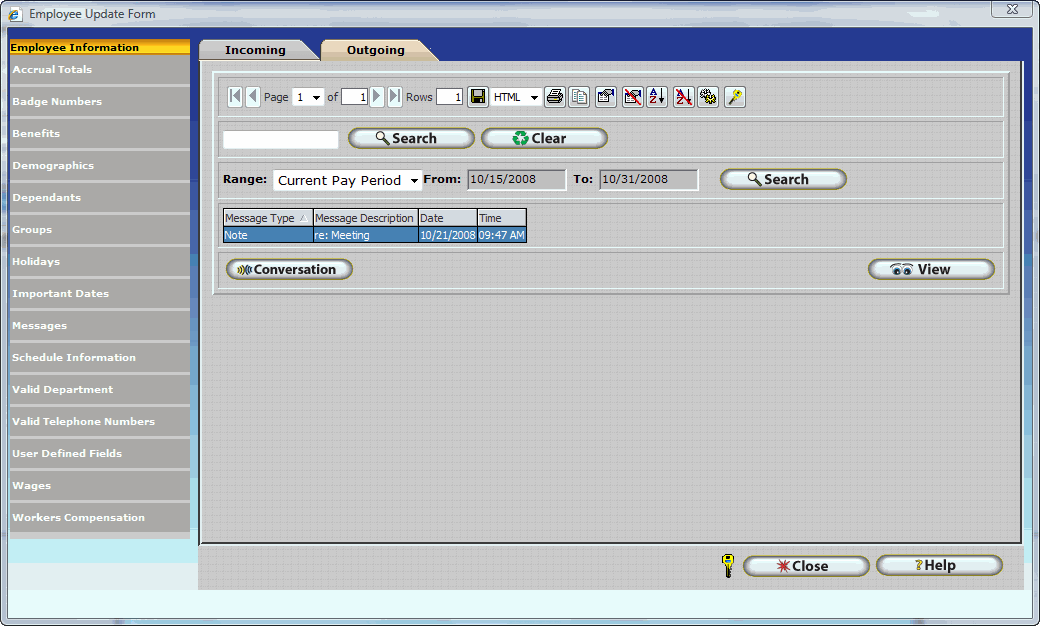Click the empty search text field

(x=281, y=139)
